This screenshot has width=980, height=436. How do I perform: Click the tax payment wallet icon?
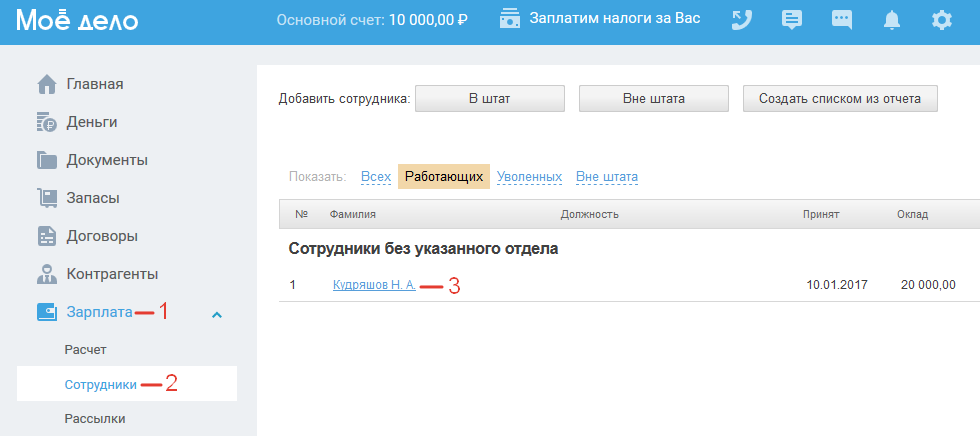510,19
